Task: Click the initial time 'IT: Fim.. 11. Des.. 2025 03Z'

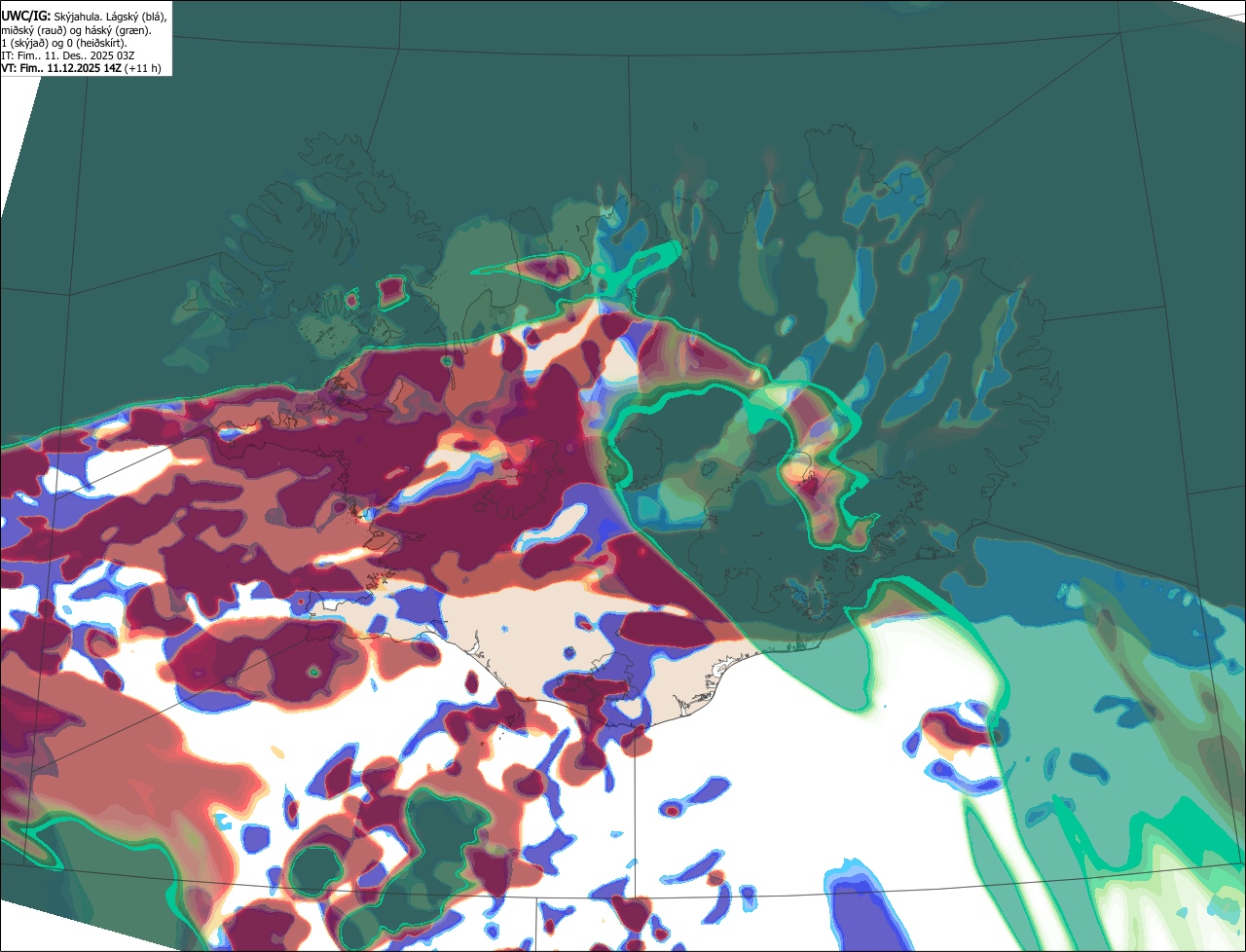Action: [x=69, y=55]
